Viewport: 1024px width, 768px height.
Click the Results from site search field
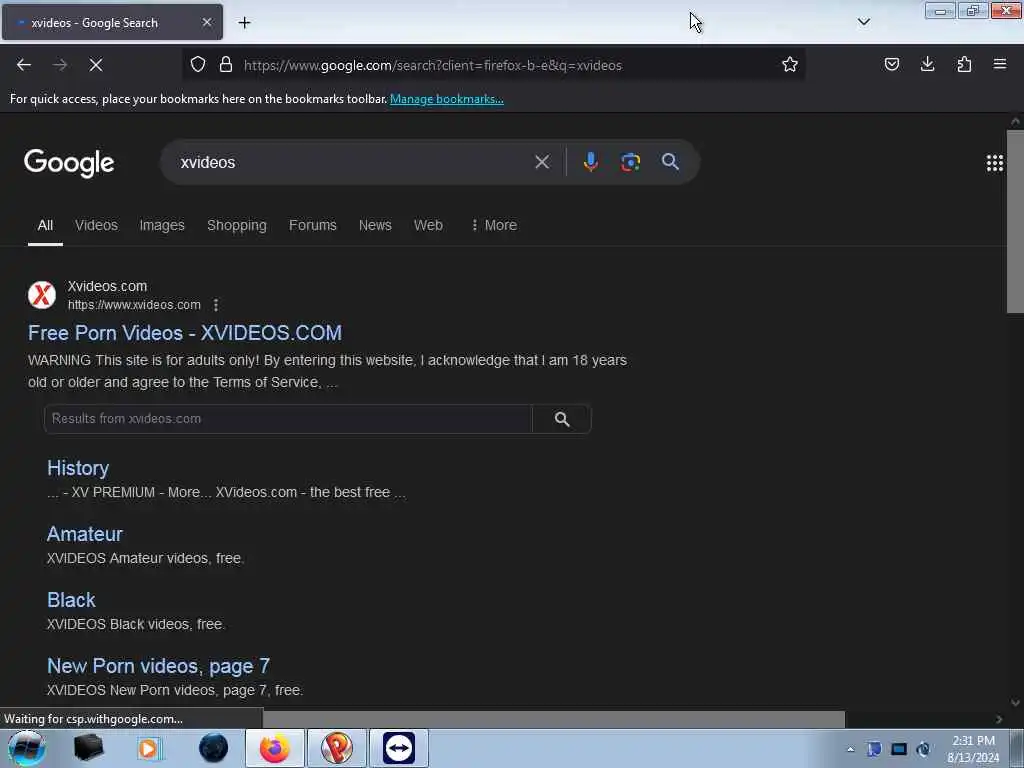tap(288, 419)
